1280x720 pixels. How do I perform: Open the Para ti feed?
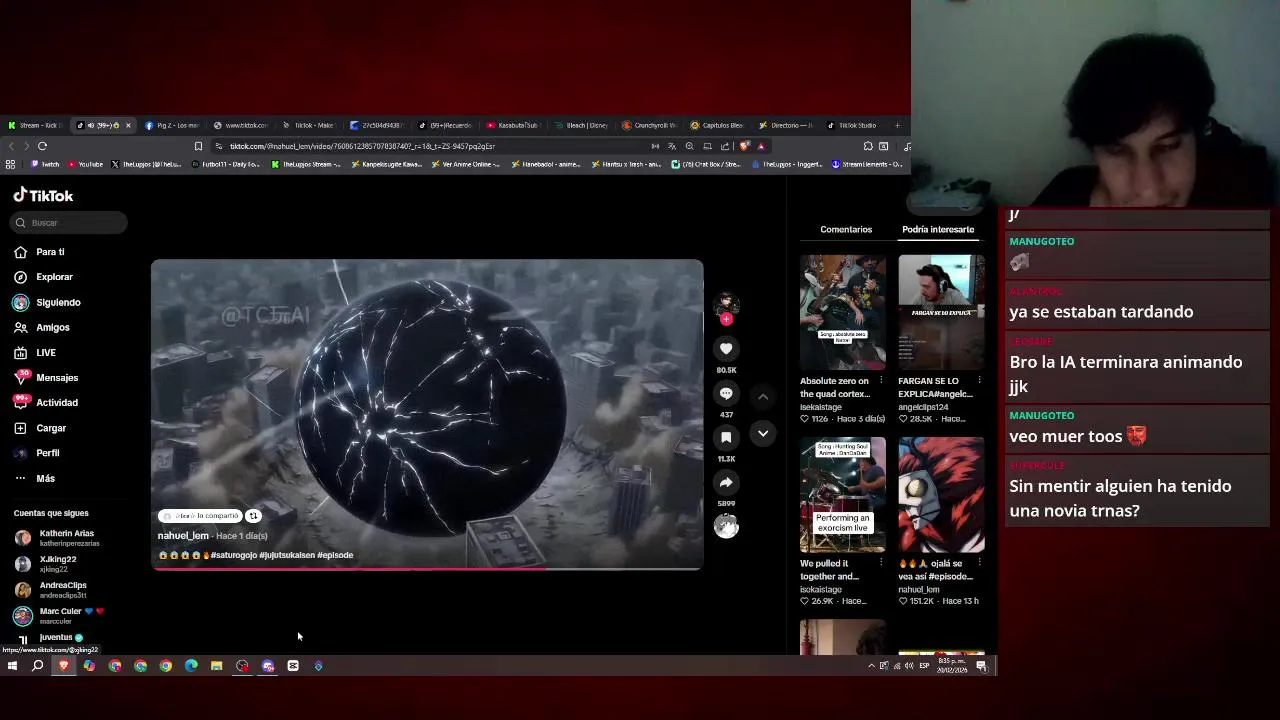point(40,252)
